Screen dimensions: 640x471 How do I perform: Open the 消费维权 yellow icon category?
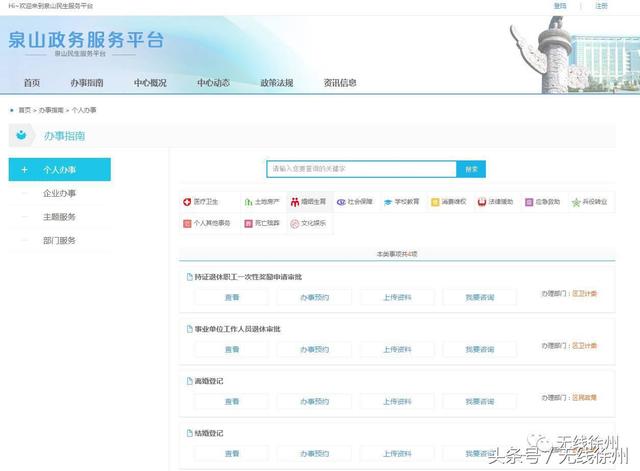tap(435, 202)
